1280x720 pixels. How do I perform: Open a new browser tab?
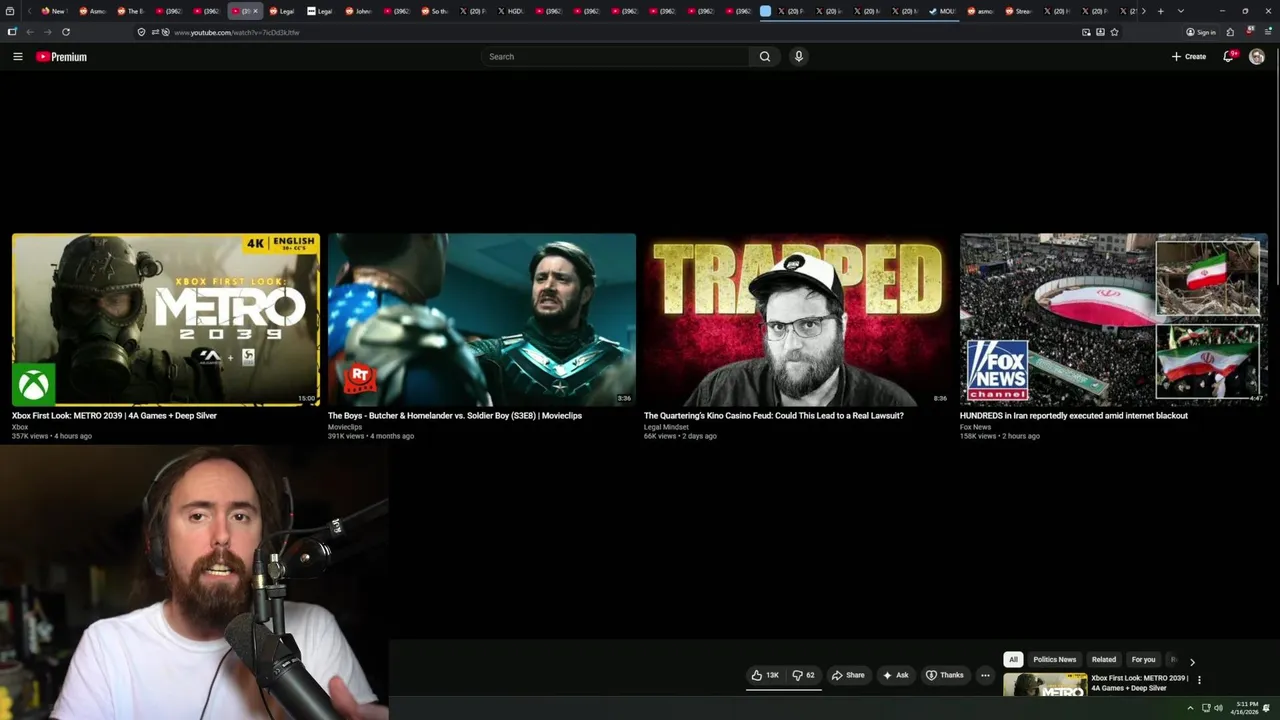click(x=1160, y=11)
